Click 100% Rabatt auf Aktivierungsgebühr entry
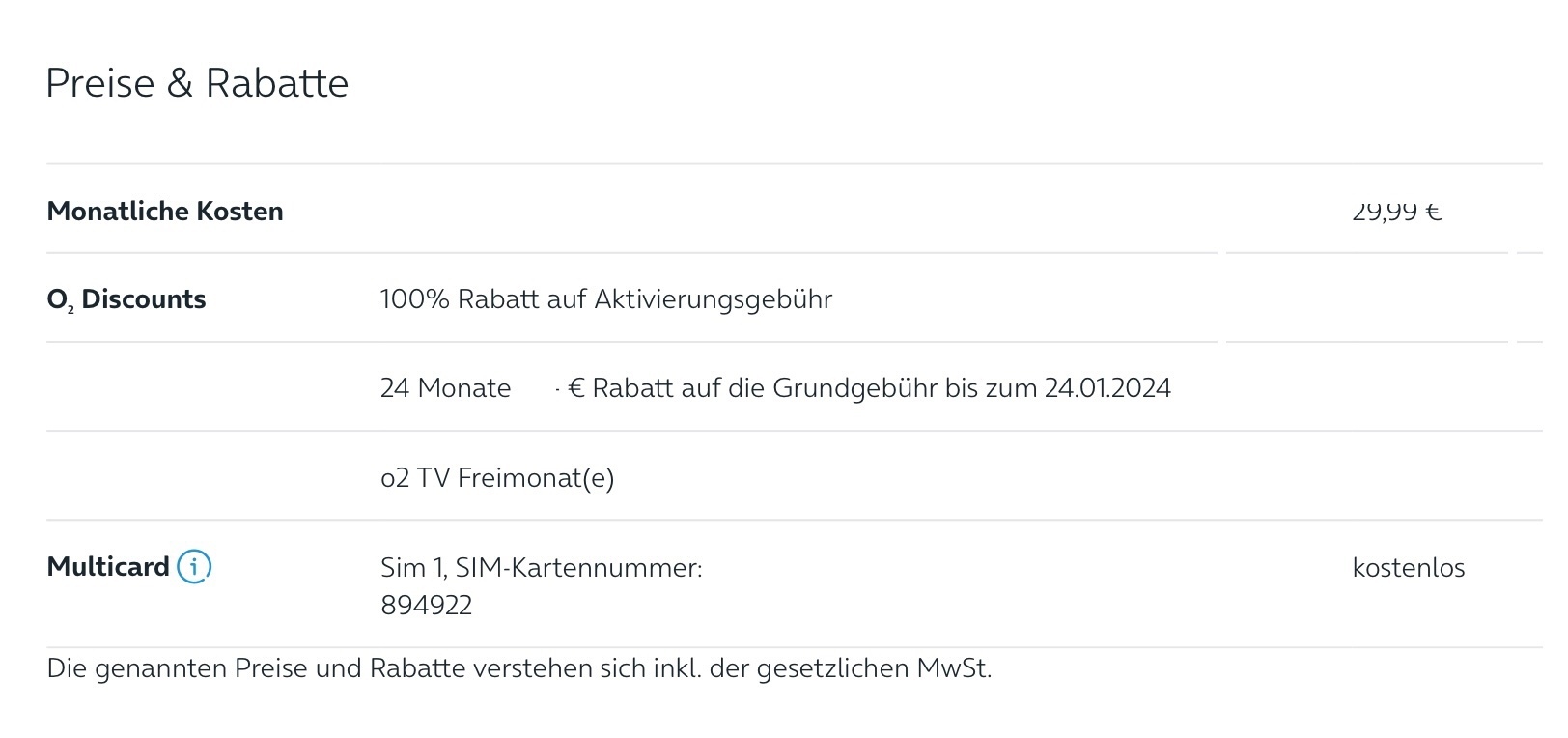 [x=606, y=299]
